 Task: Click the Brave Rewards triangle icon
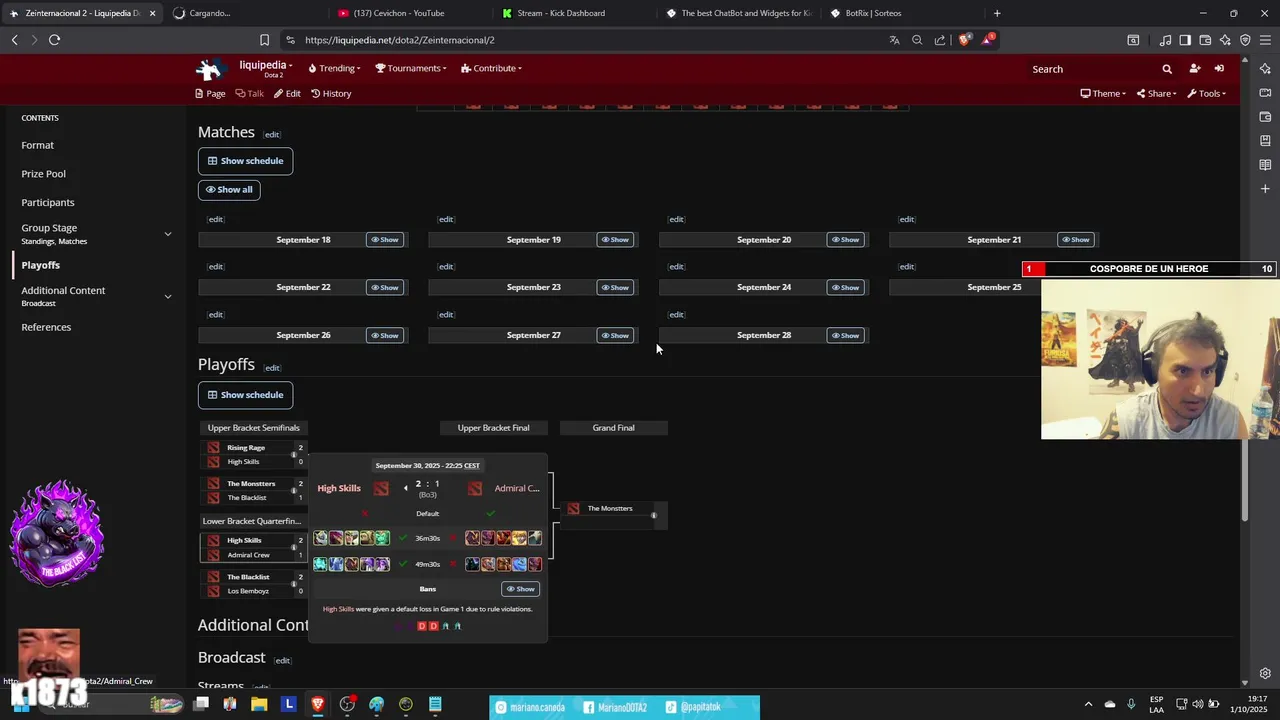(x=988, y=40)
